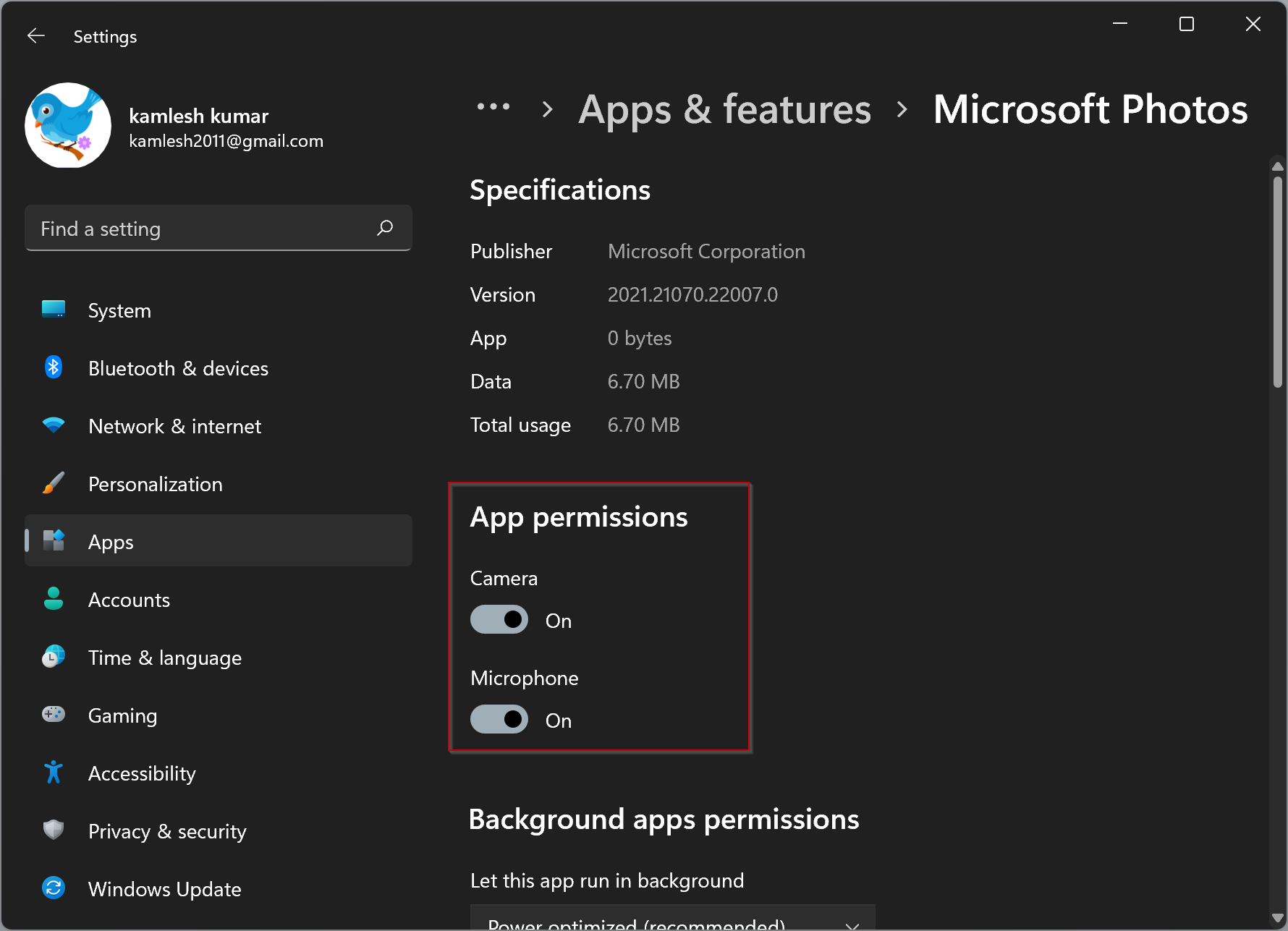
Task: Click the vertical scrollbar thumb
Action: [1278, 281]
